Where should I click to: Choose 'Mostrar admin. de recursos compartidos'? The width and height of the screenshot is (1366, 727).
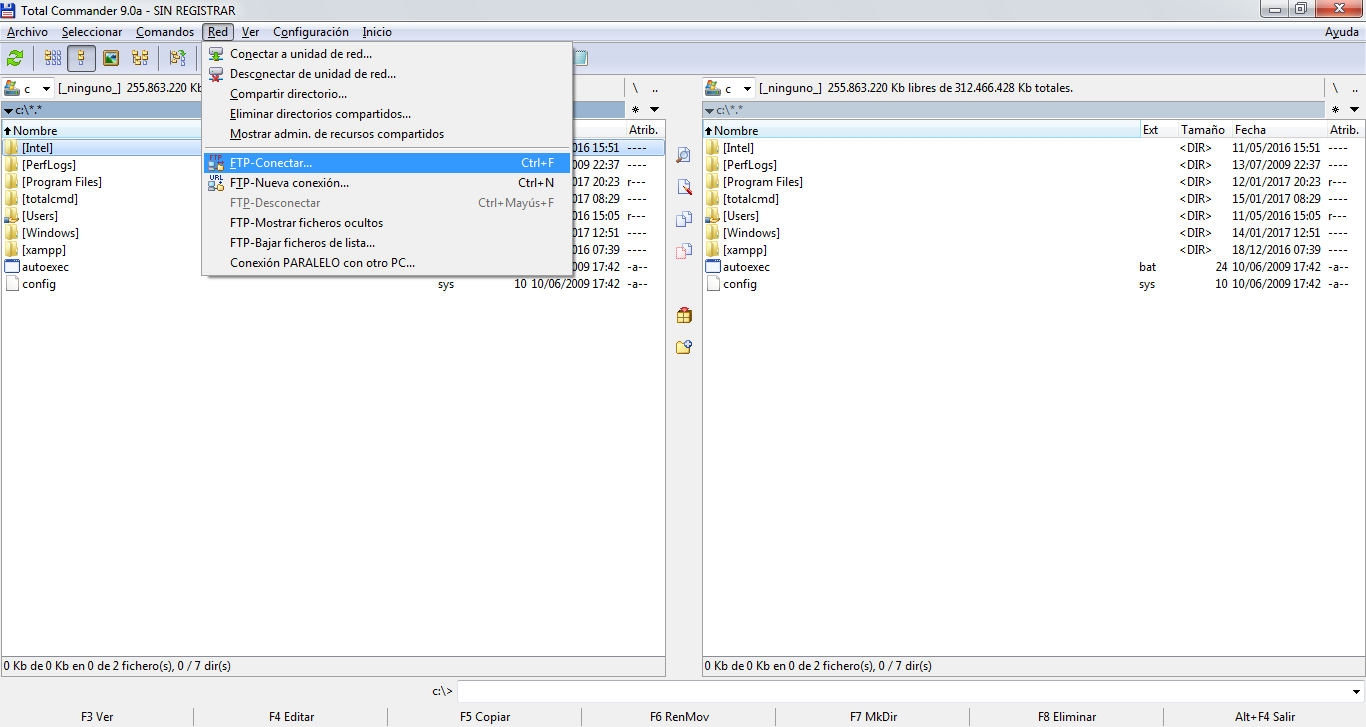pyautogui.click(x=387, y=134)
